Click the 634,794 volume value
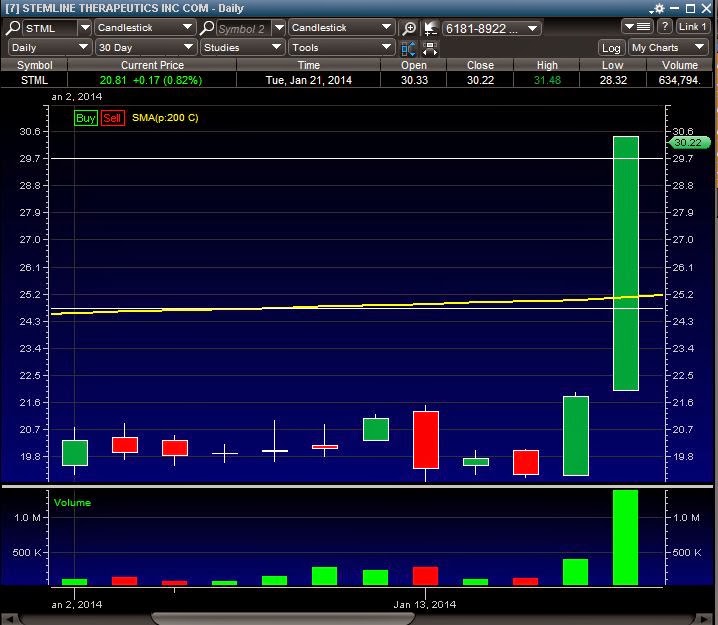This screenshot has width=718, height=625. pos(679,80)
